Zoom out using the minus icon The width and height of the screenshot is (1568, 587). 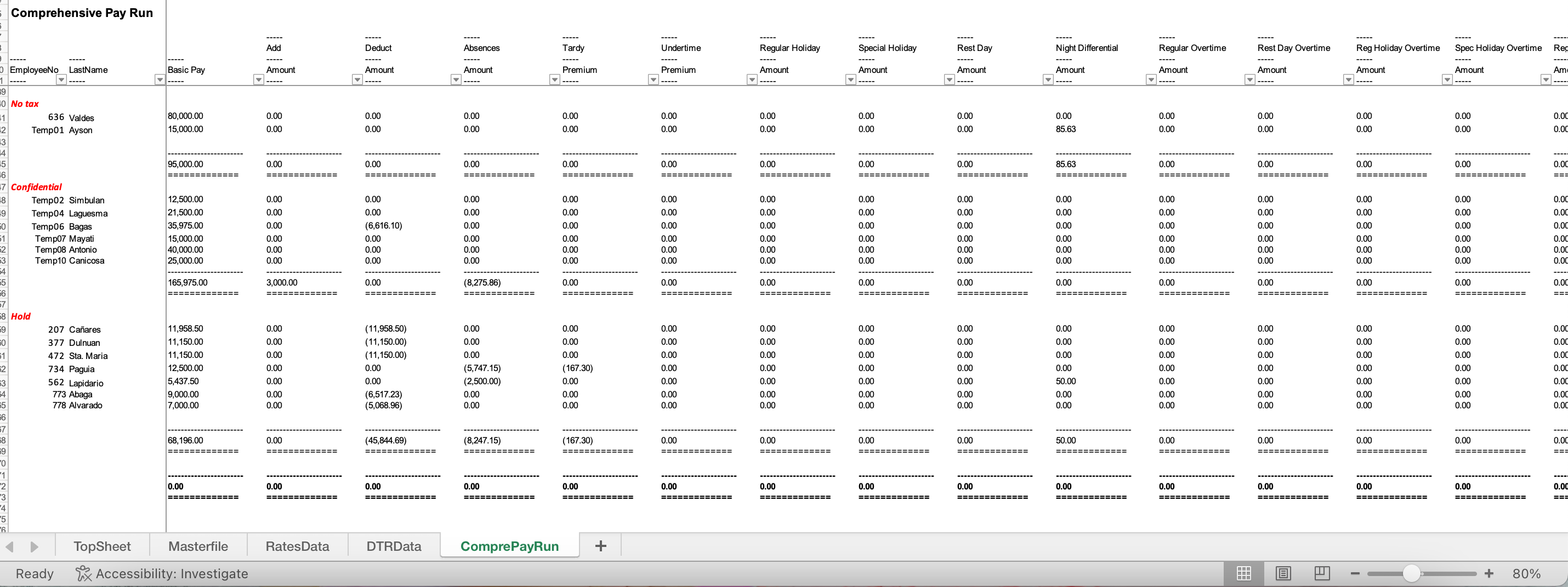coord(1355,574)
